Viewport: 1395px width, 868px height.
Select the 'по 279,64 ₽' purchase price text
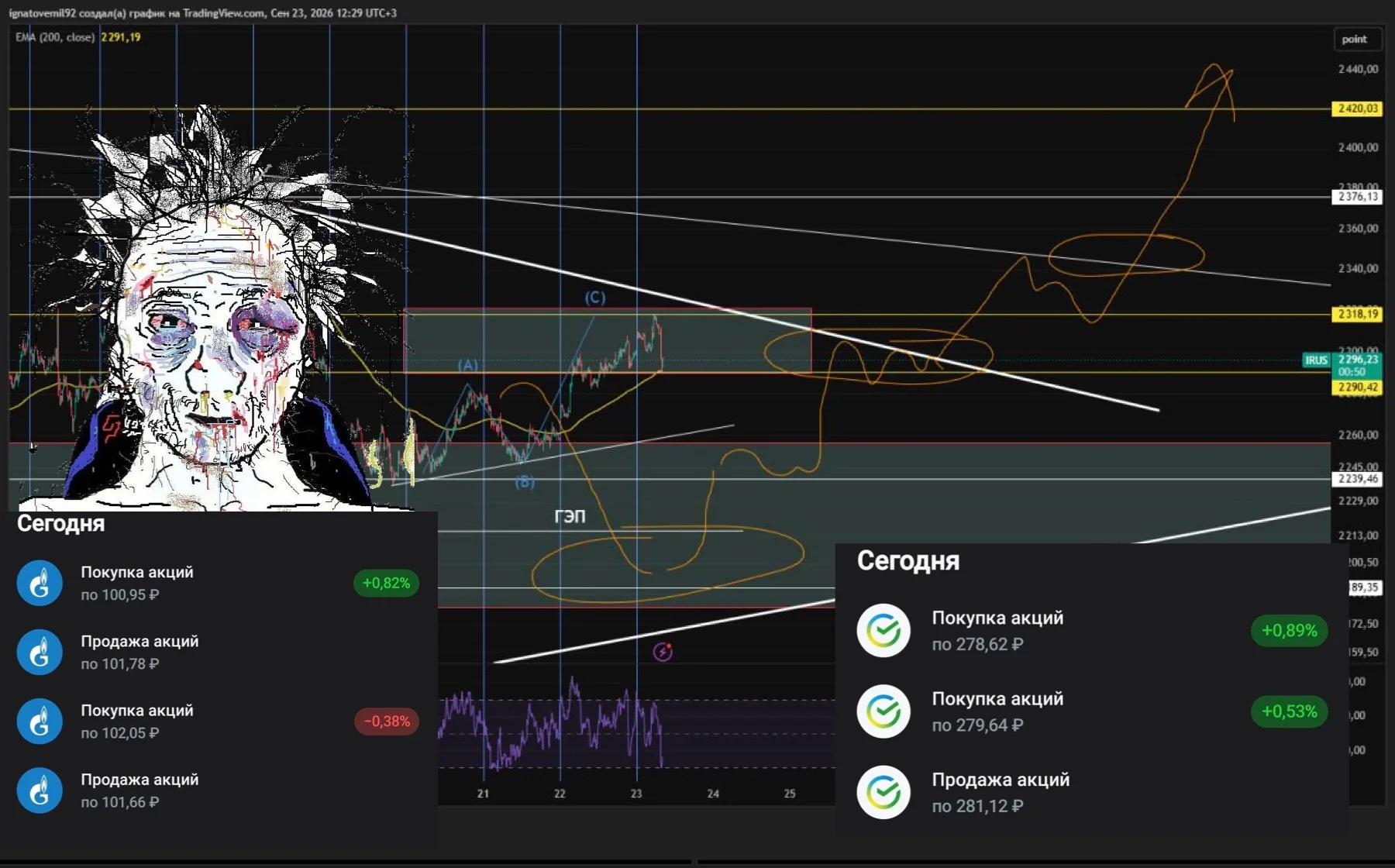(x=977, y=725)
